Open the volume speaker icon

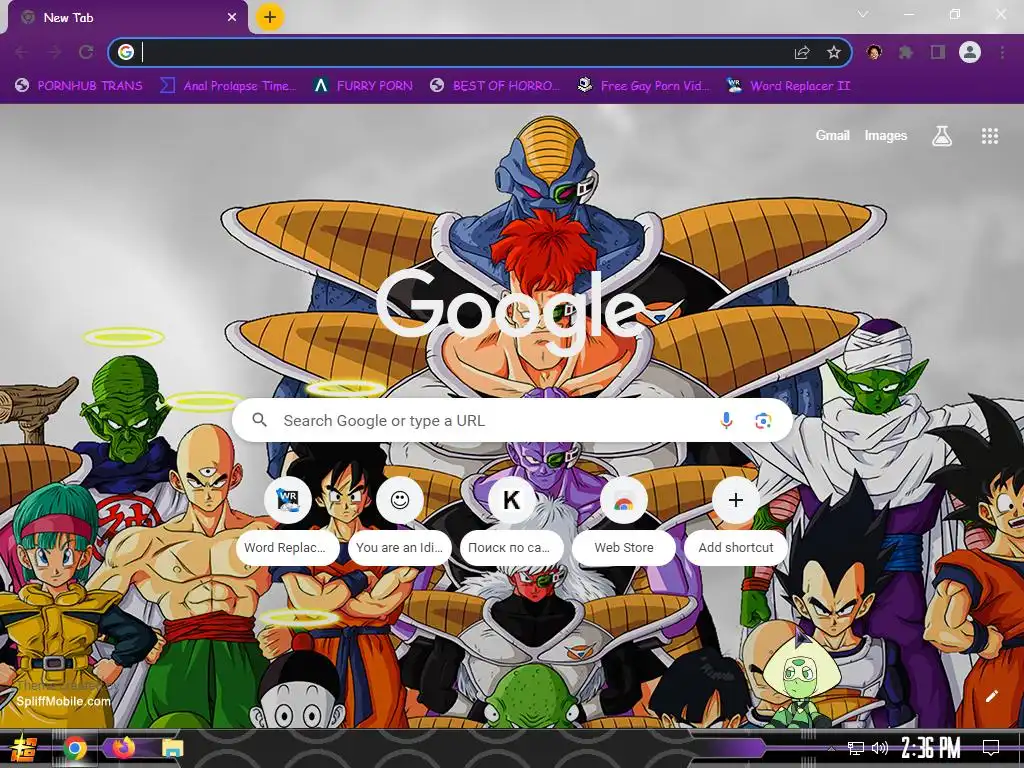880,748
